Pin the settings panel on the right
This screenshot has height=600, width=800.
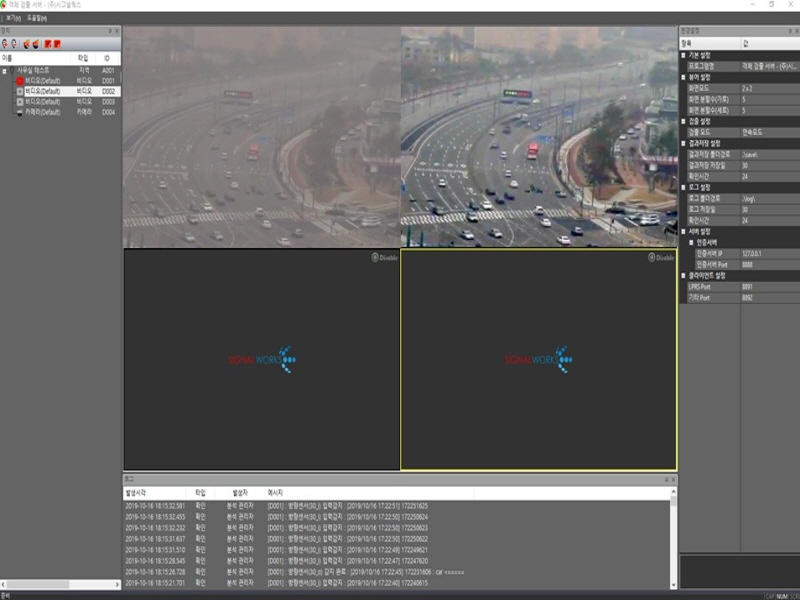(790, 31)
